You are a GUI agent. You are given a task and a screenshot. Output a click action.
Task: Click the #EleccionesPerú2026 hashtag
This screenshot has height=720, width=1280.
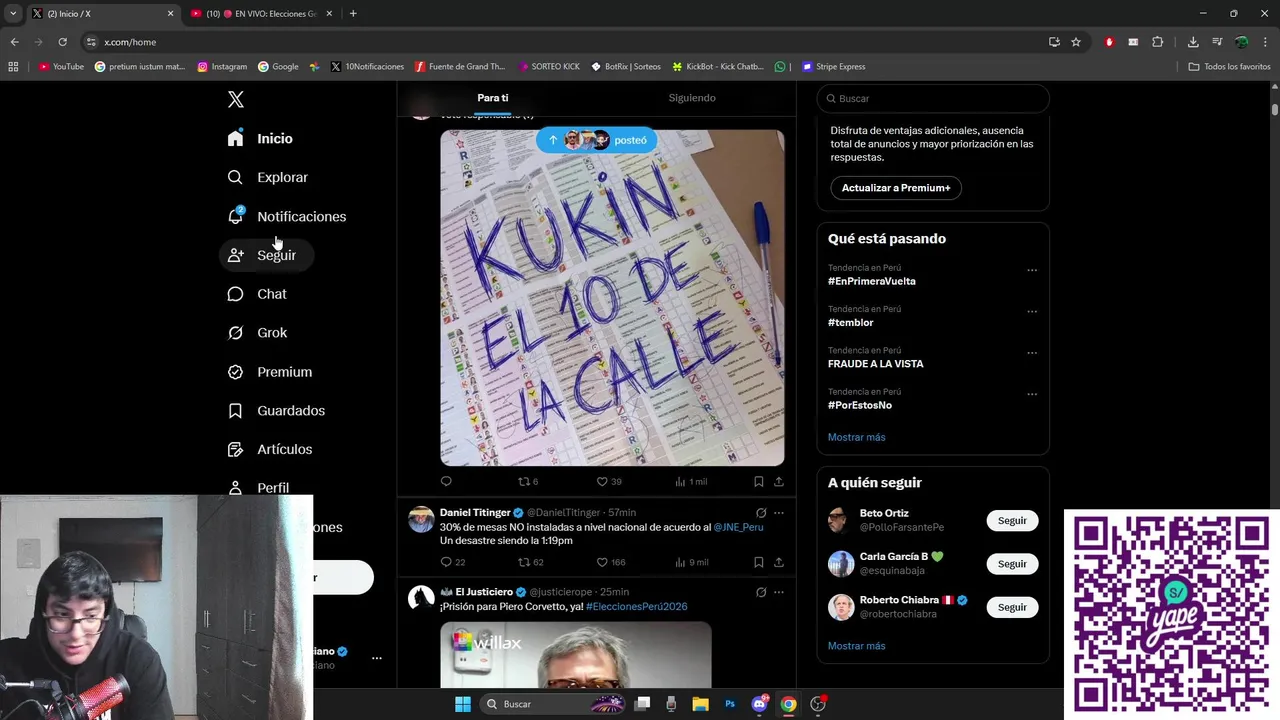637,607
